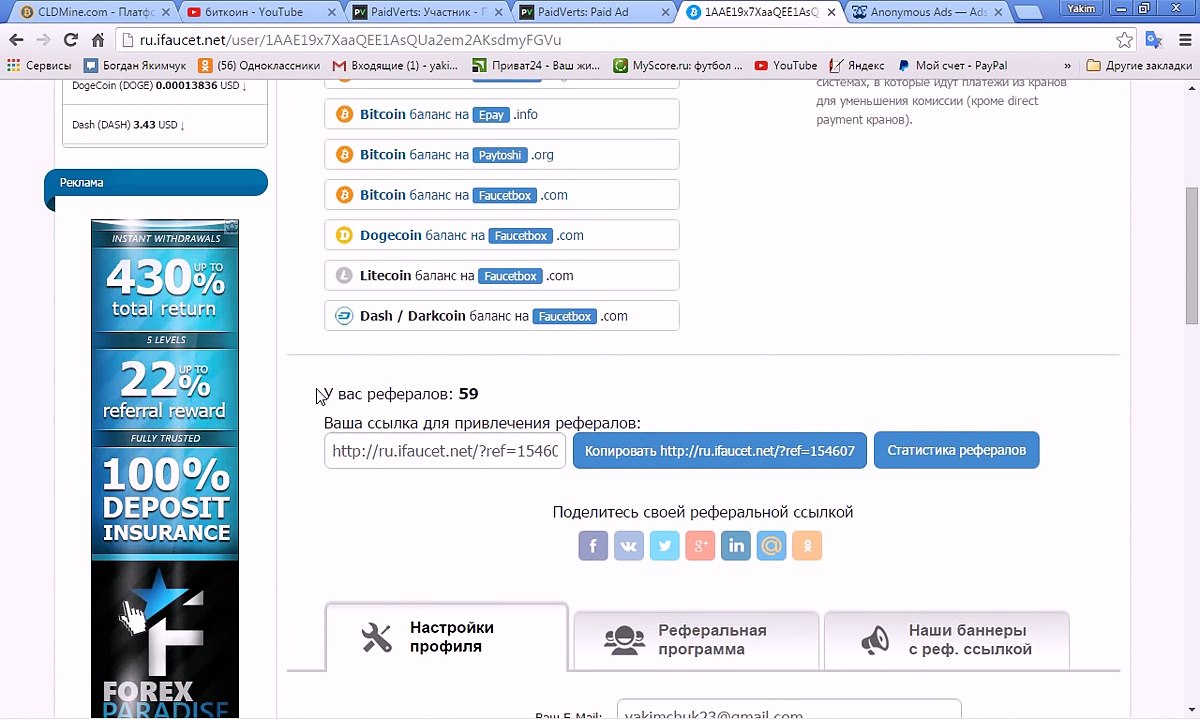1200x720 pixels.
Task: Open Dogecoin balance on Faucetbox.com
Action: click(502, 235)
